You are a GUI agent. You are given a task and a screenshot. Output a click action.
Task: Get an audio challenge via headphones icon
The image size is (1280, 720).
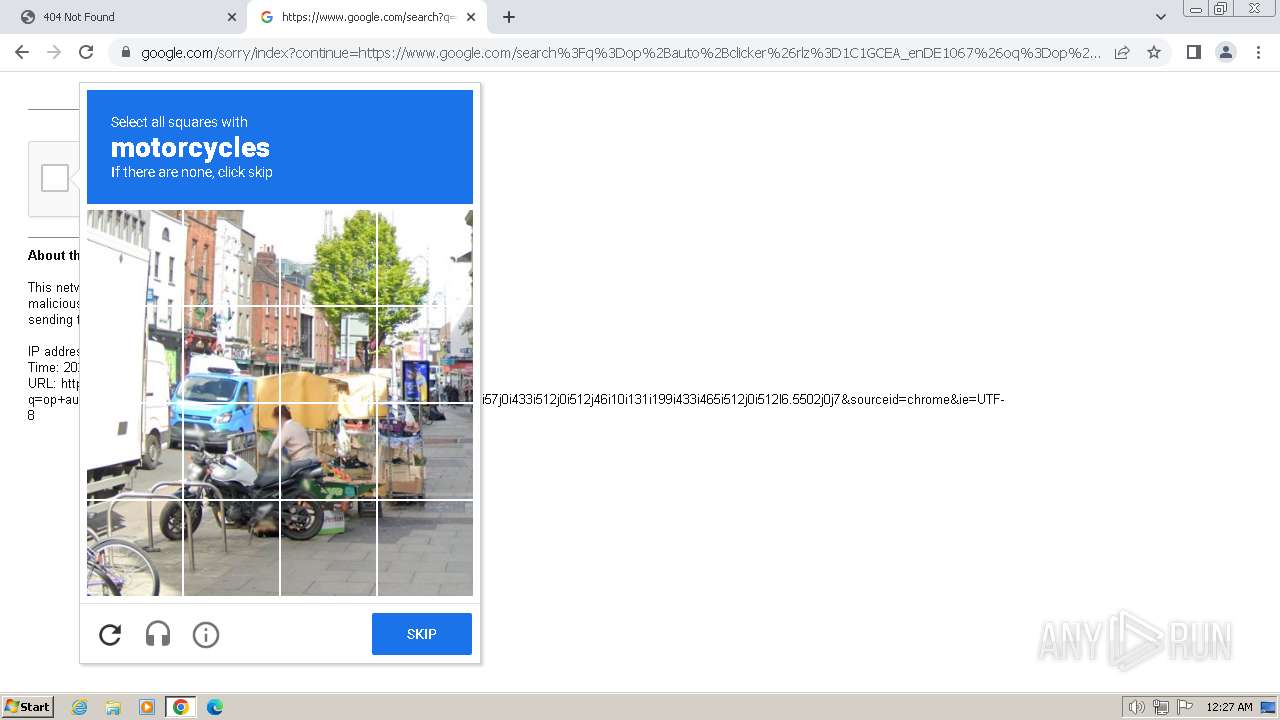(158, 634)
